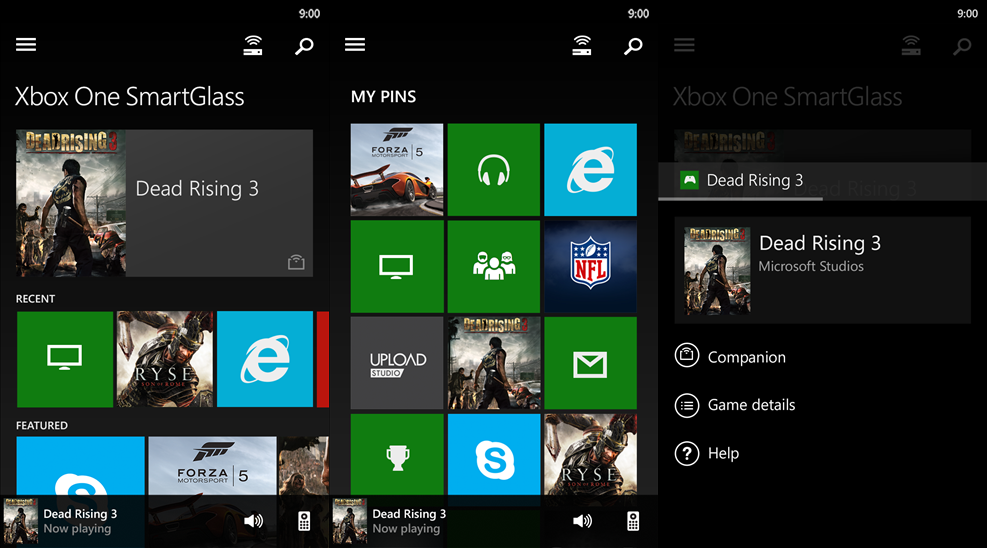Tap Dead Rising 3 header with green controller icon

pyautogui.click(x=823, y=181)
